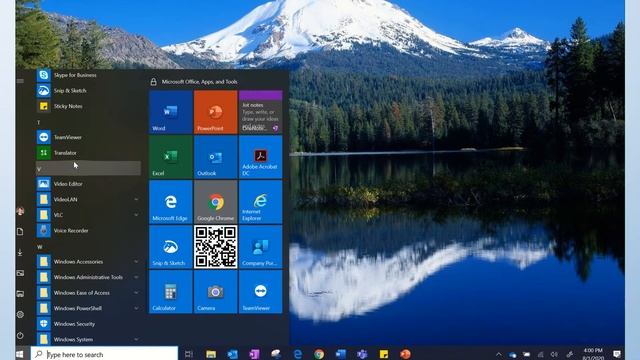Click the volume icon in system tray

(554, 354)
